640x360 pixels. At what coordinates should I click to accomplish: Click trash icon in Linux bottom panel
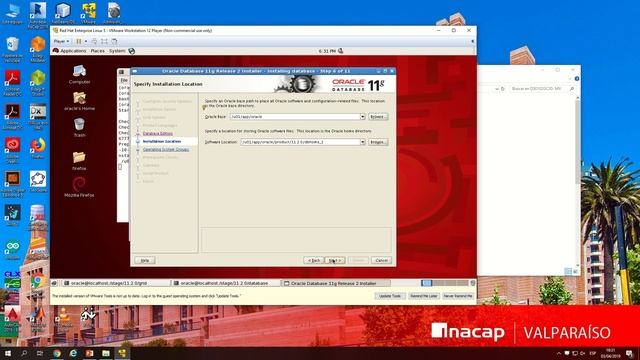[473, 283]
